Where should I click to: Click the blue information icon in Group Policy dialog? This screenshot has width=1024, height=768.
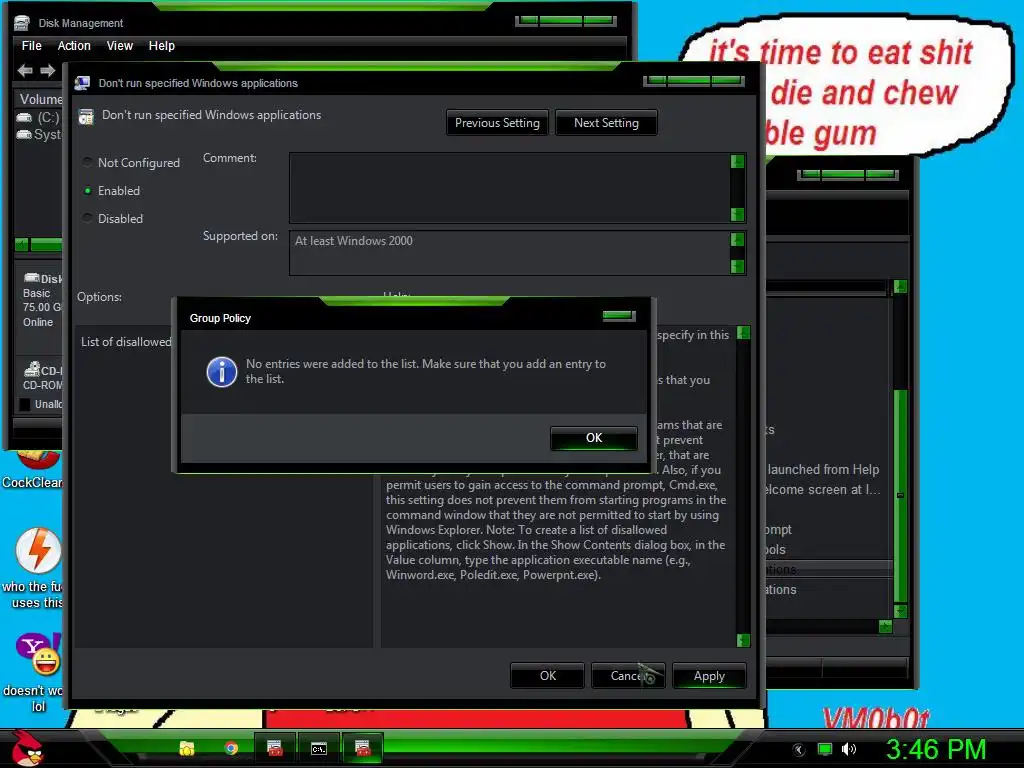click(x=222, y=372)
